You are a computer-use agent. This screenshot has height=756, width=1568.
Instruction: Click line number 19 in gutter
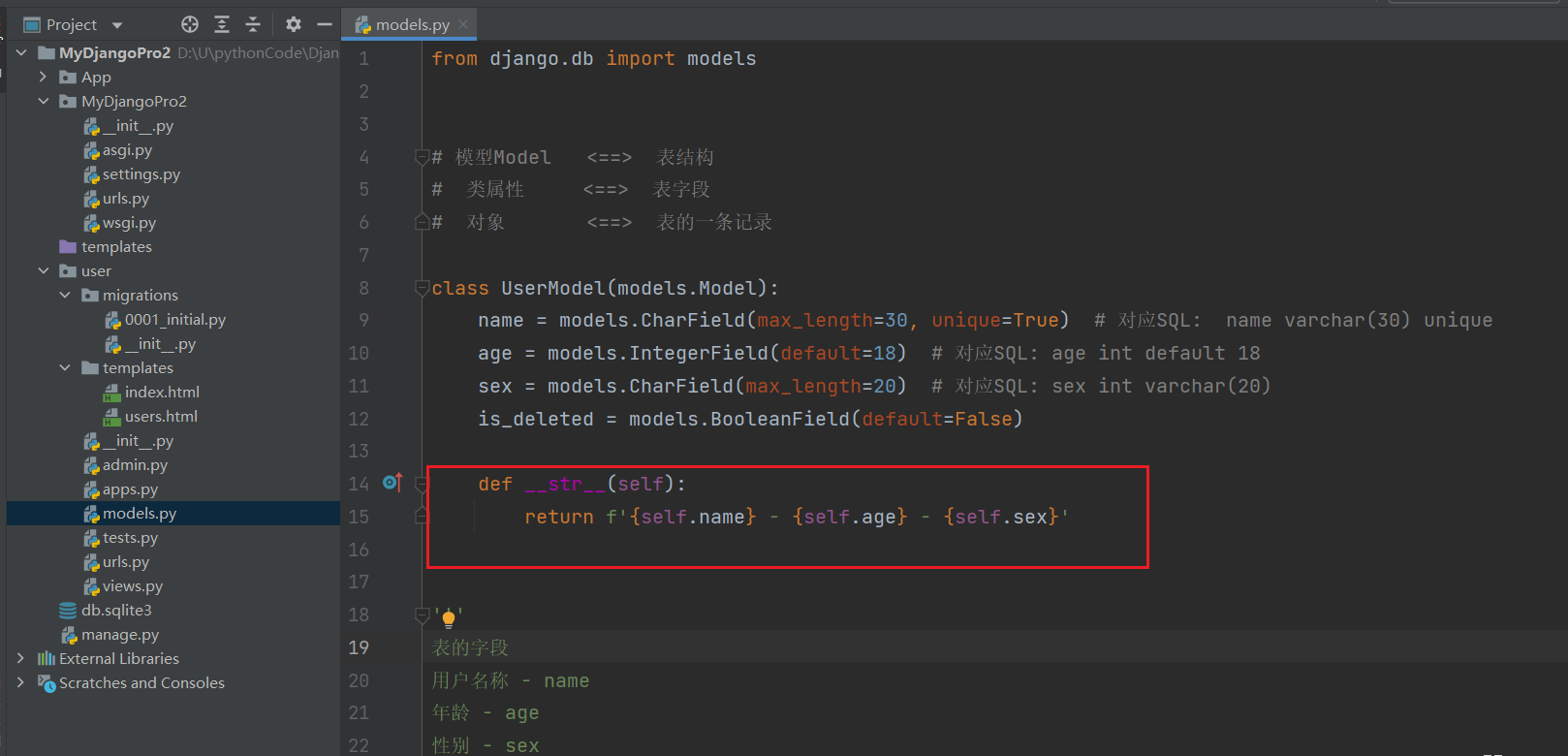click(x=359, y=647)
